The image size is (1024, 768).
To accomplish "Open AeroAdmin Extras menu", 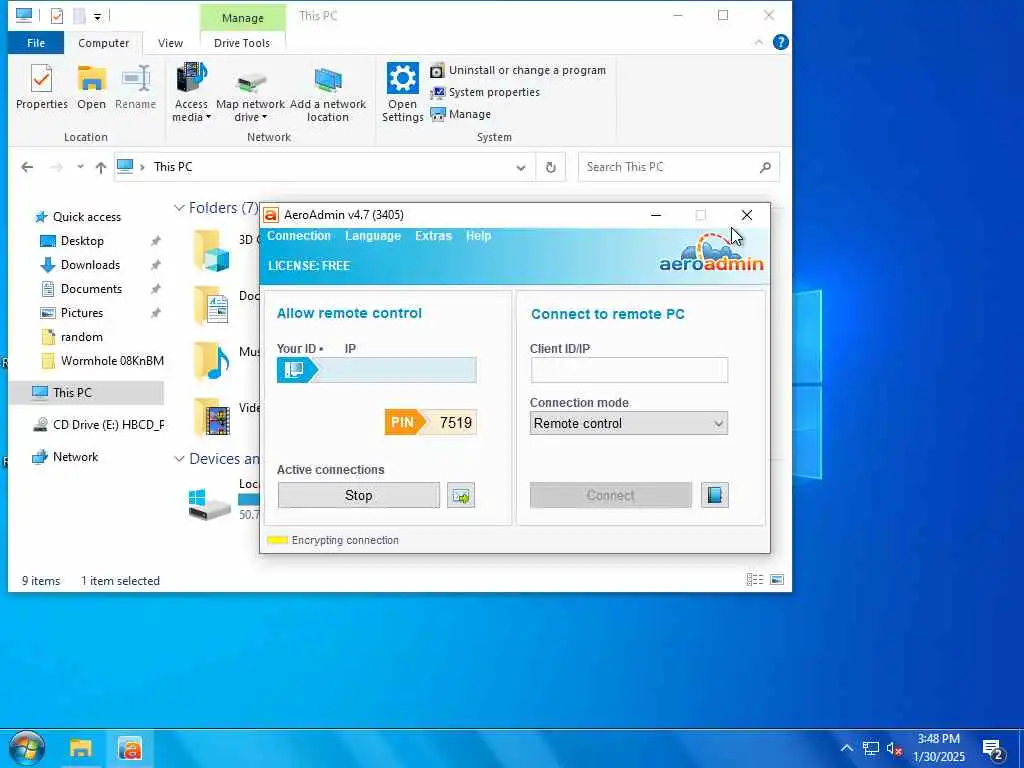I will (433, 236).
